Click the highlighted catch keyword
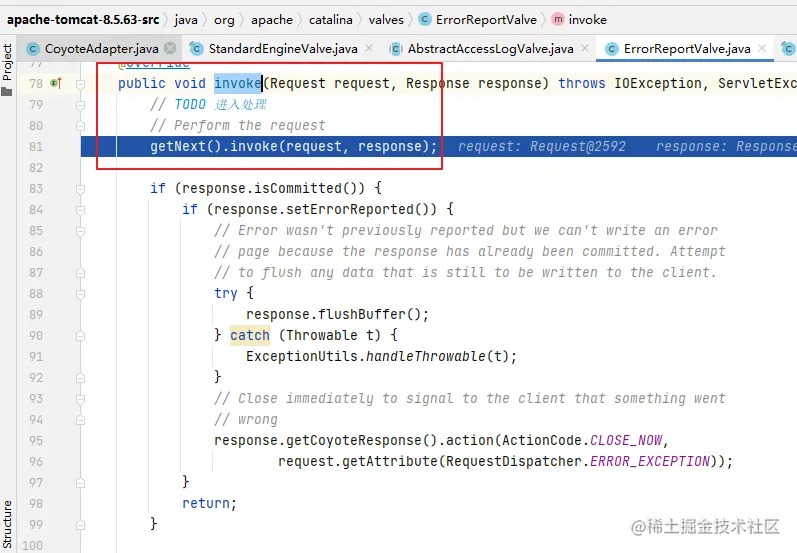 point(250,335)
